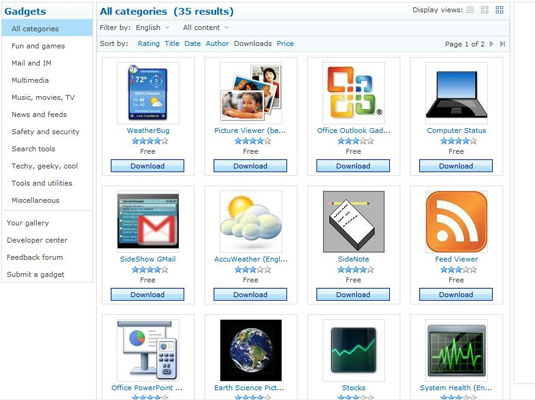The height and width of the screenshot is (400, 535).
Task: Select Search tools category
Action: pyautogui.click(x=33, y=149)
